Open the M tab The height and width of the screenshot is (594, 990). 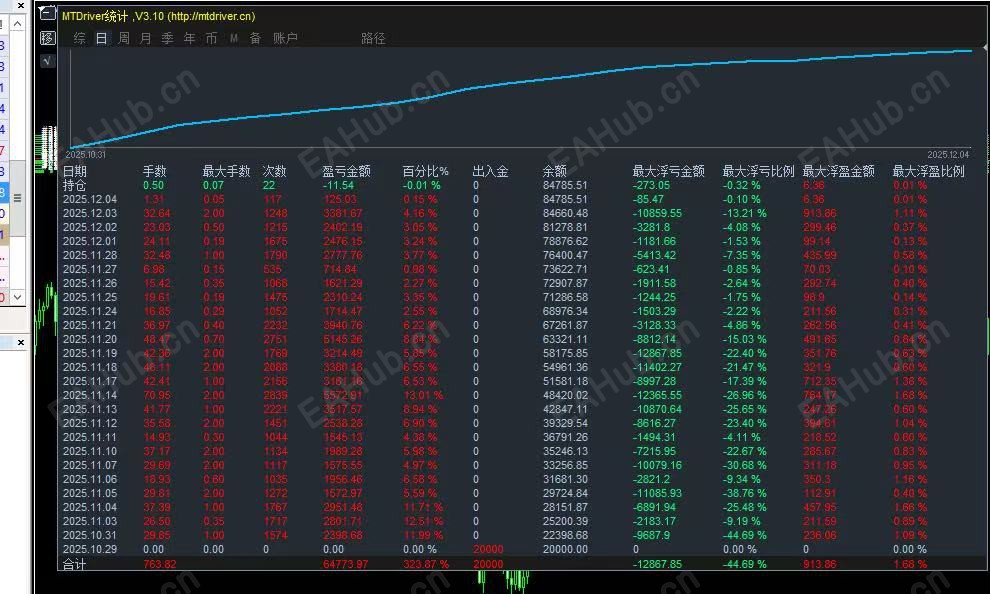coord(234,38)
